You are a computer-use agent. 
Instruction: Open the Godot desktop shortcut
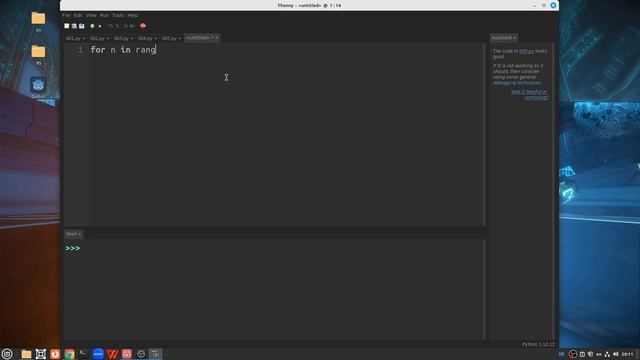pos(38,85)
